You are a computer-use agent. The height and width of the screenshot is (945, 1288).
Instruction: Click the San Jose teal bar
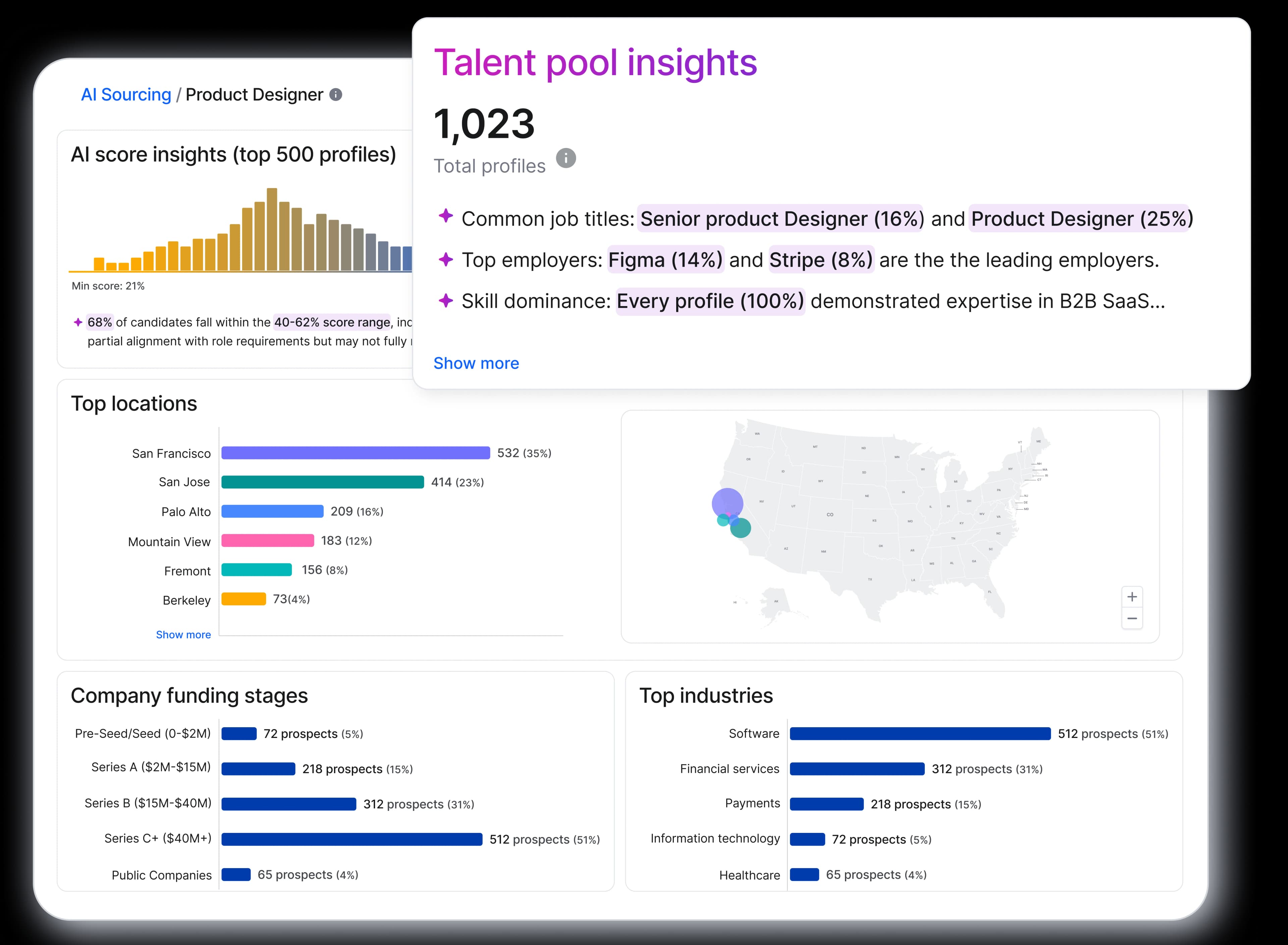pyautogui.click(x=322, y=482)
